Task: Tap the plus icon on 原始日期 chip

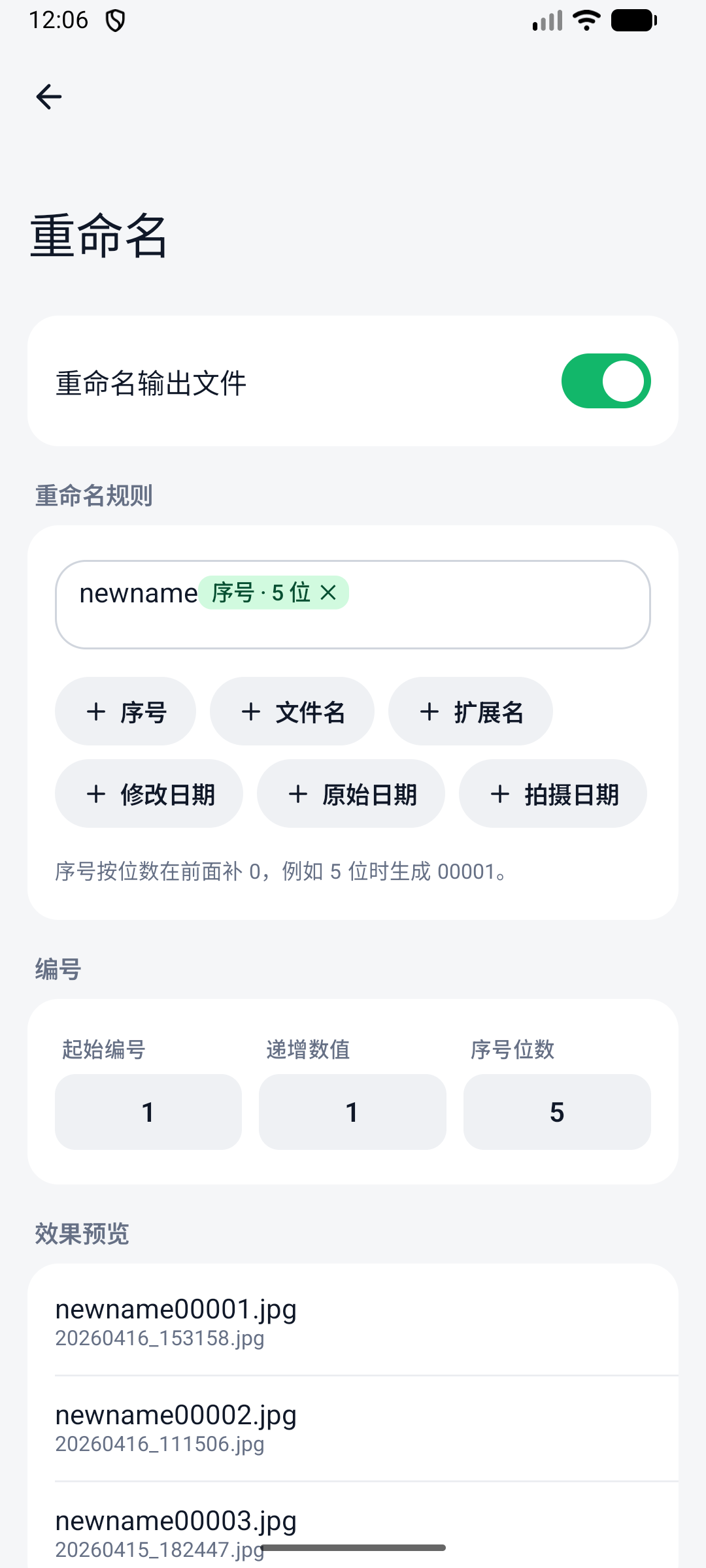Action: 298,794
